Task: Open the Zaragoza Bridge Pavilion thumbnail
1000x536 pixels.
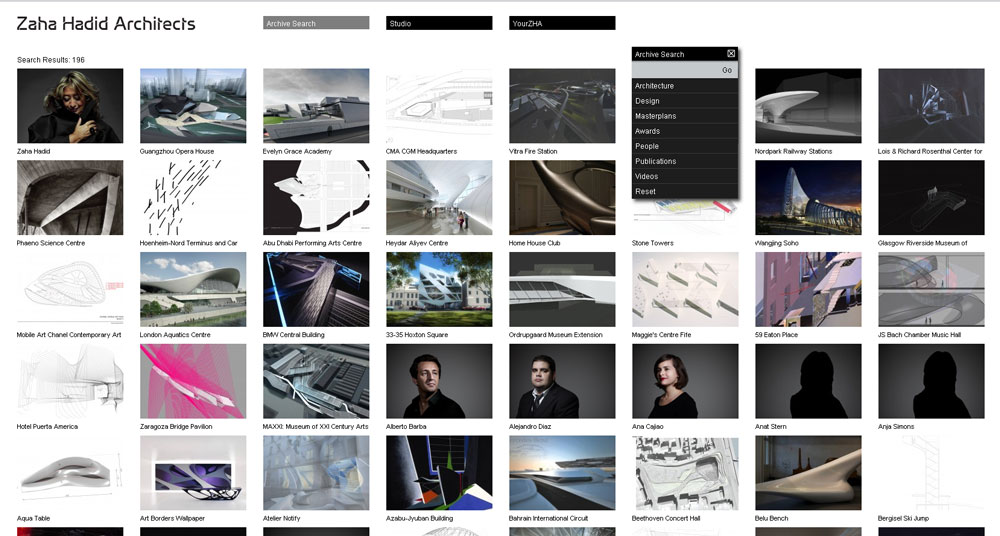Action: [193, 382]
